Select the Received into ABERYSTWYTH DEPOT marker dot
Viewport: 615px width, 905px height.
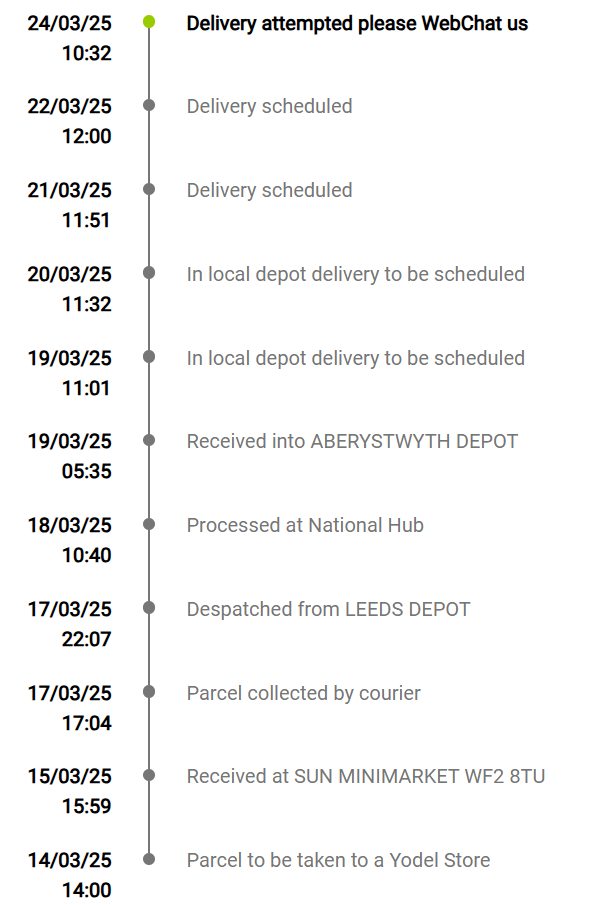(x=149, y=440)
